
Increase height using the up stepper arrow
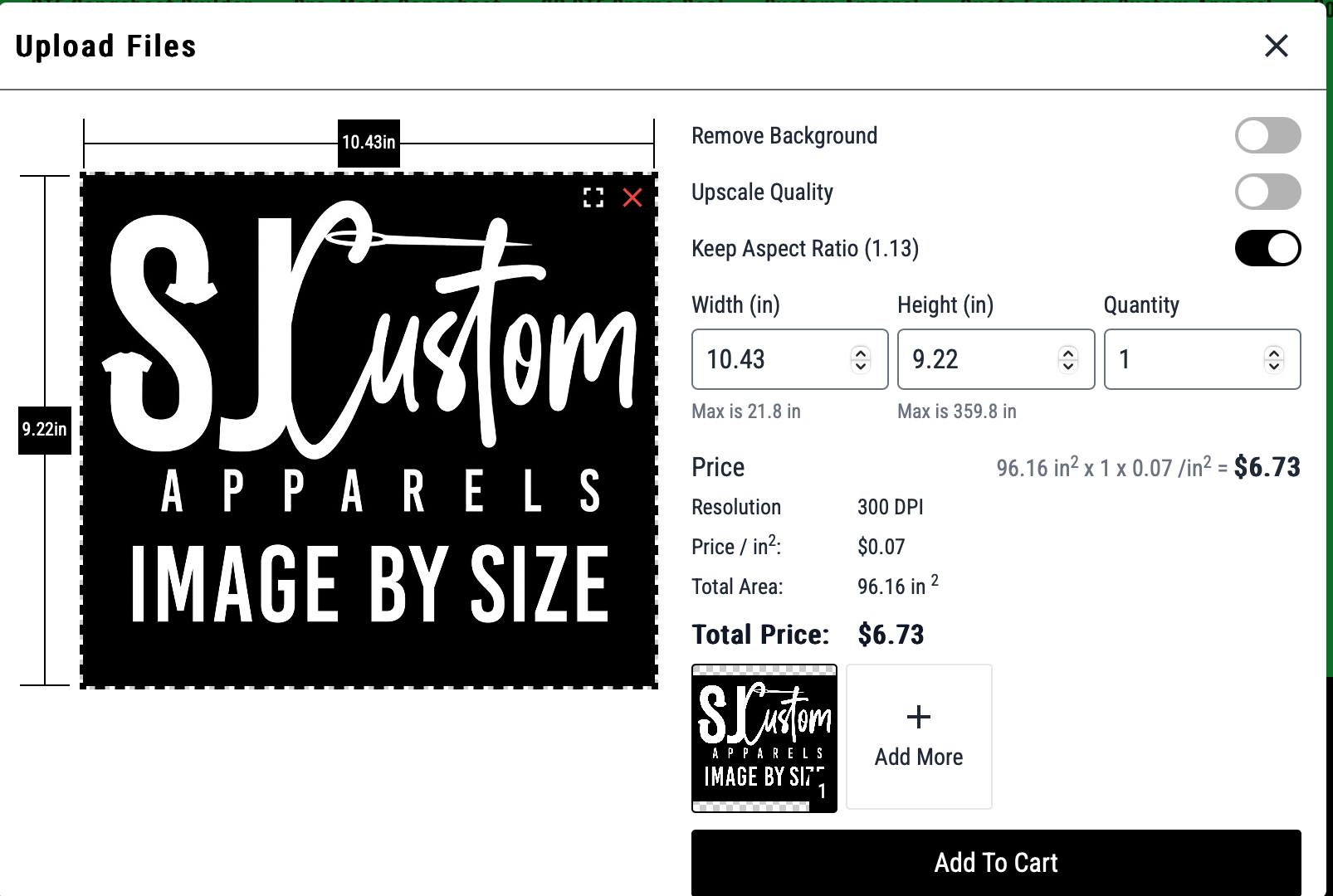pos(1068,353)
